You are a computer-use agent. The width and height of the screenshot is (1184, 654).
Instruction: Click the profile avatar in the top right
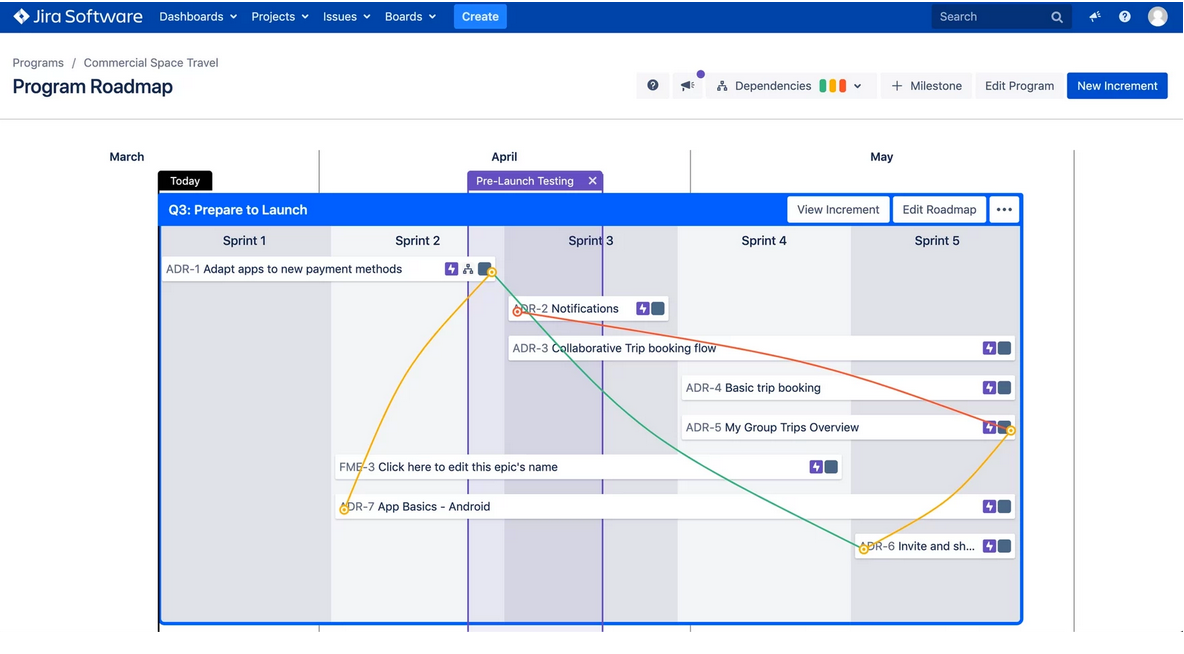point(1157,16)
